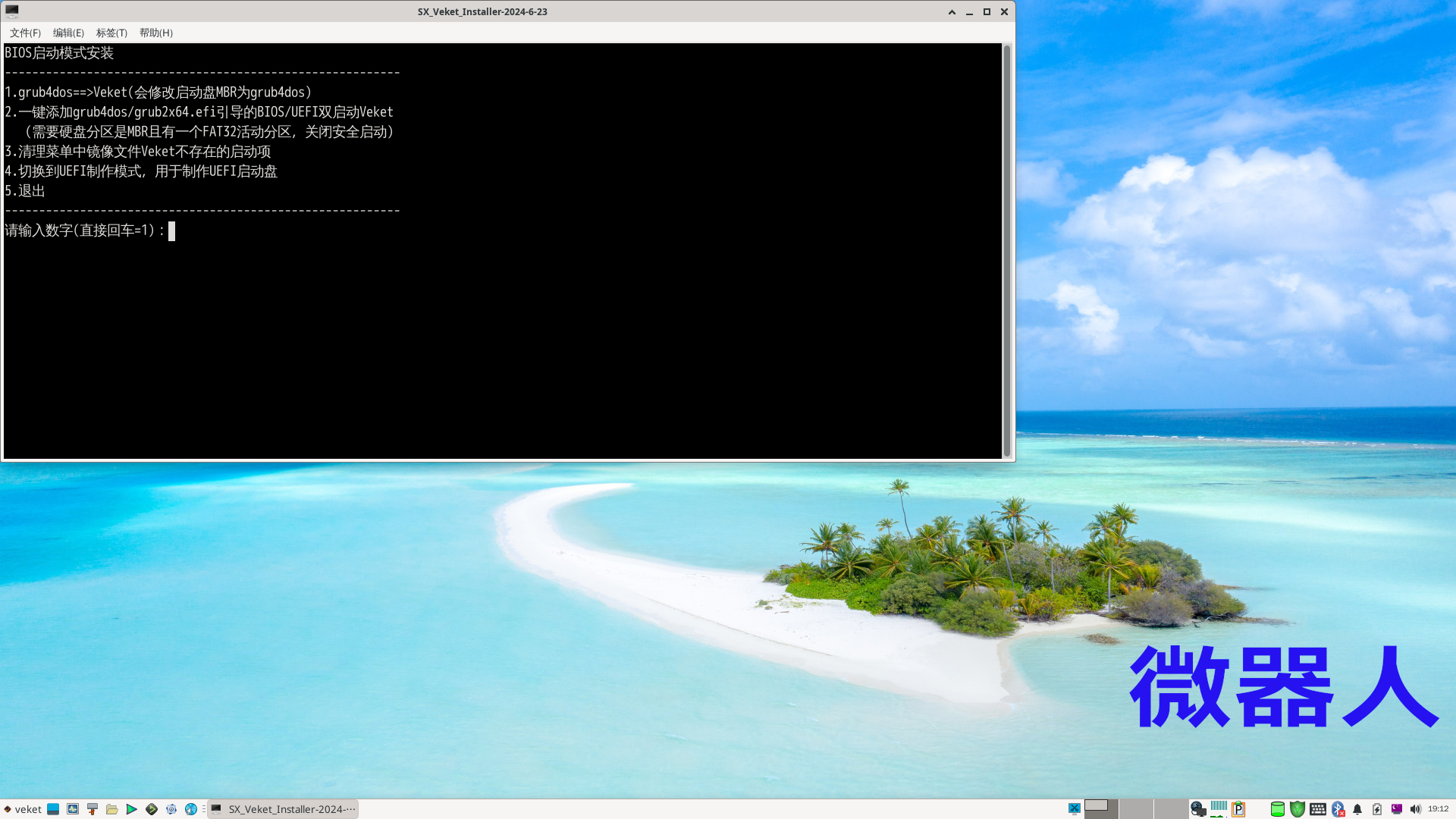Maximize the SX_Veket_Installer window
Viewport: 1456px width, 819px height.
tap(987, 11)
